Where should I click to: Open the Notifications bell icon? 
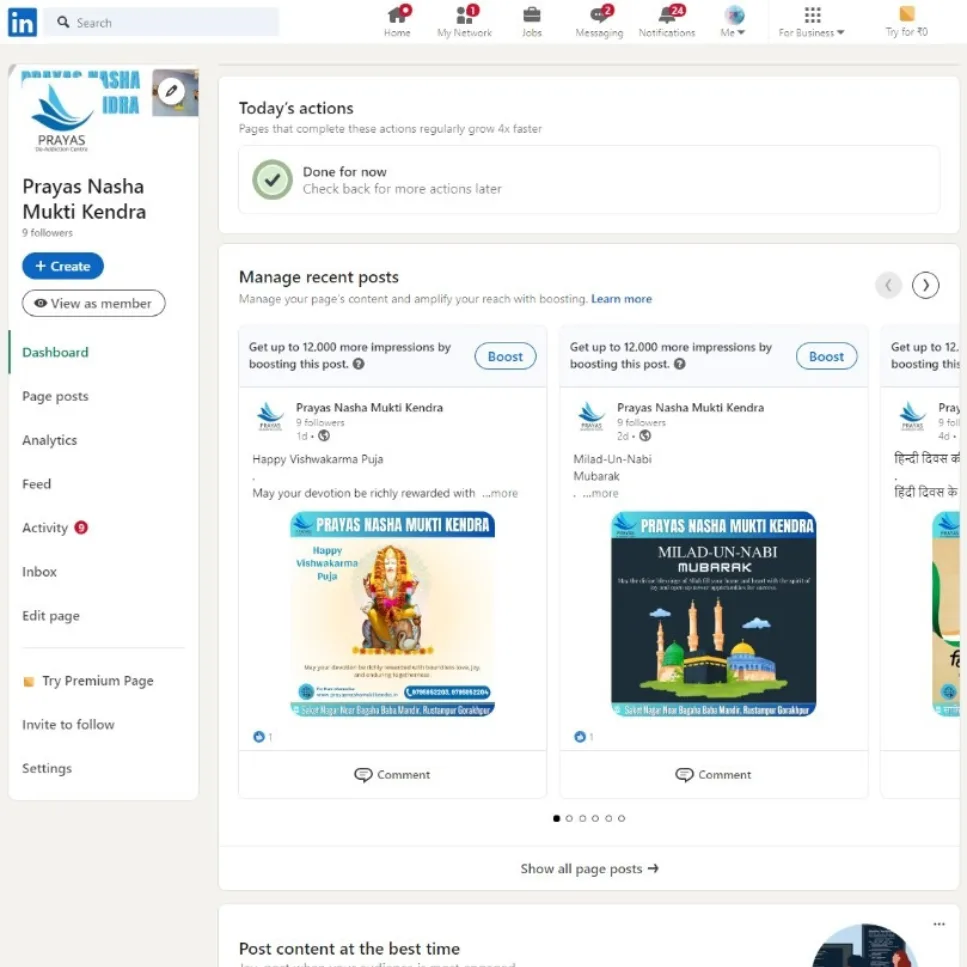(x=667, y=21)
